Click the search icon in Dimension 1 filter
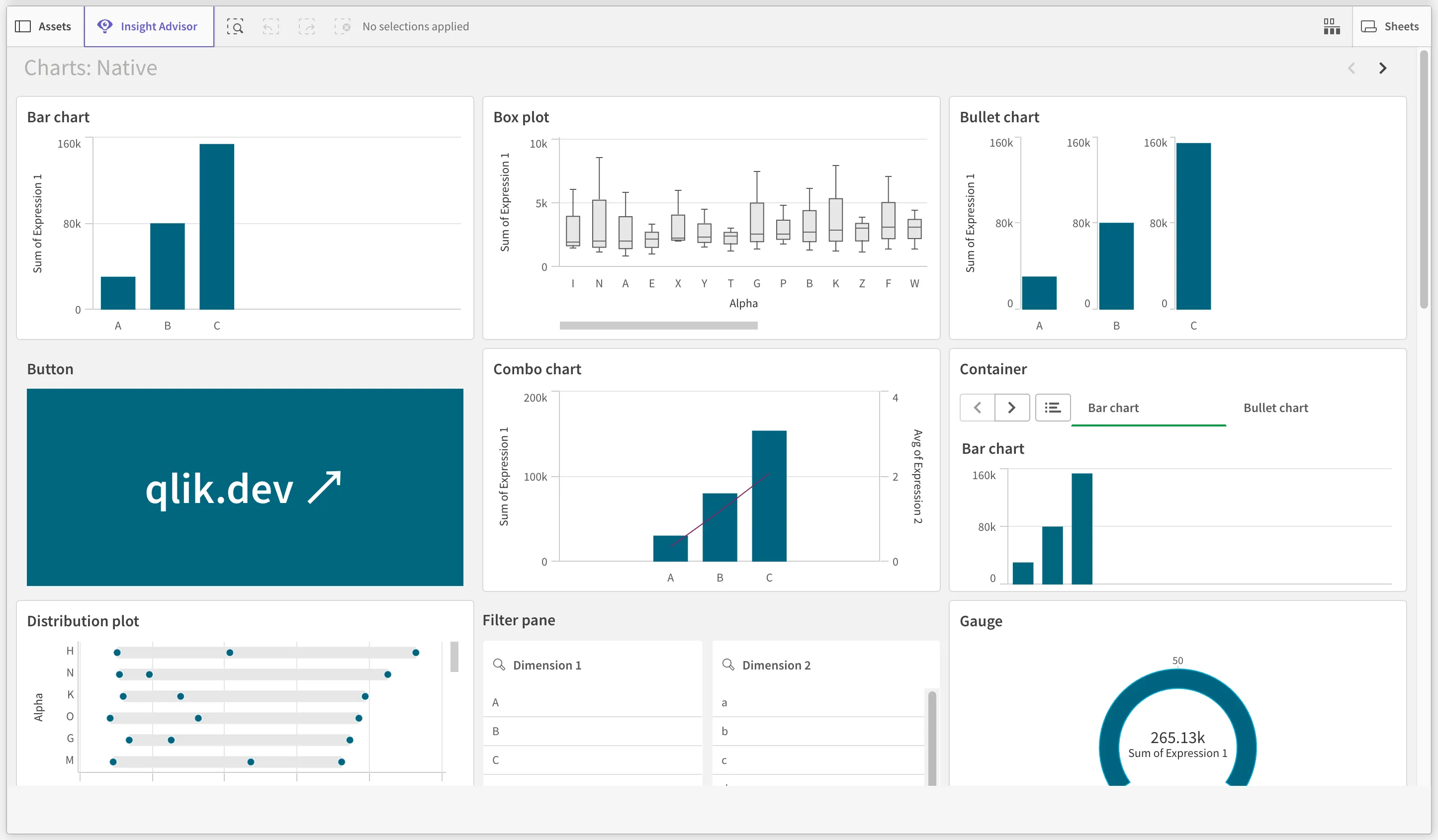The width and height of the screenshot is (1438, 840). pyautogui.click(x=500, y=665)
